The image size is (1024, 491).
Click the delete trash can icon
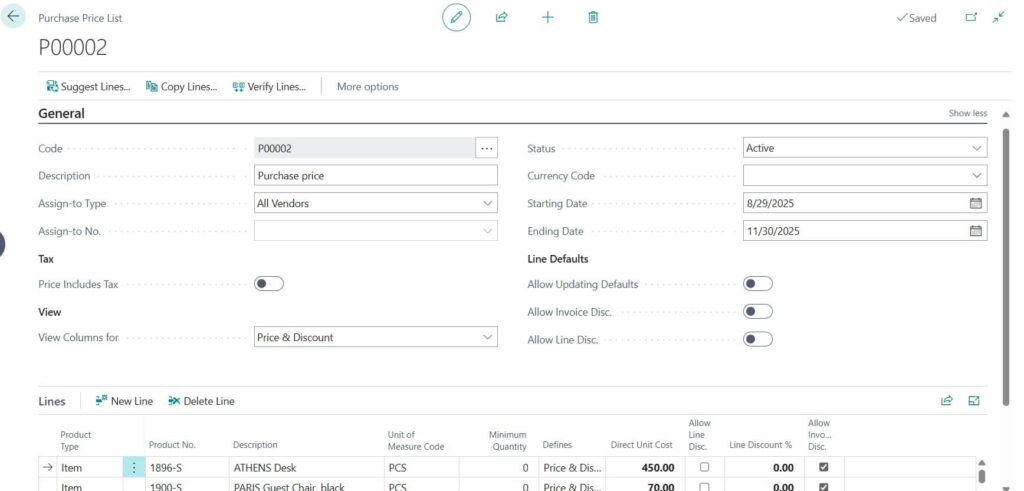593,18
